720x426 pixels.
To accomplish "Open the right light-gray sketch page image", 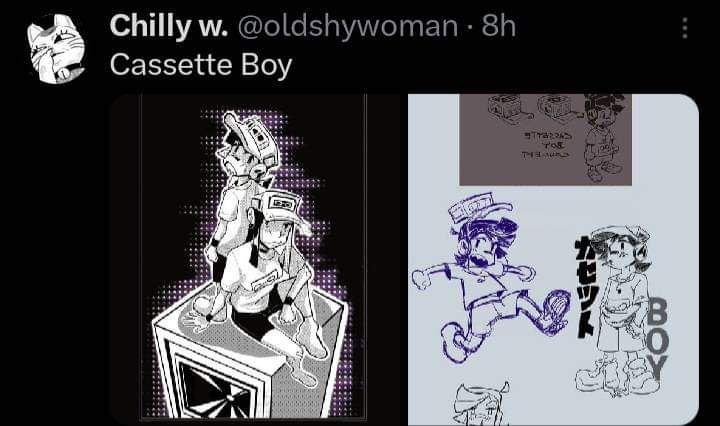I will pos(553,259).
